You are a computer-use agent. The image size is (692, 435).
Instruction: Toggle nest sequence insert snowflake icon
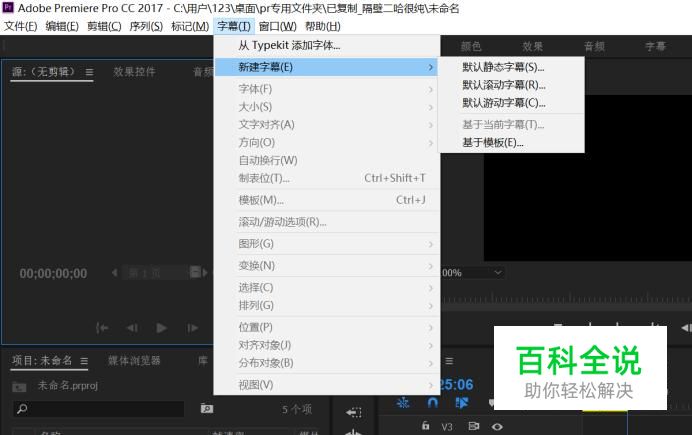pyautogui.click(x=402, y=402)
